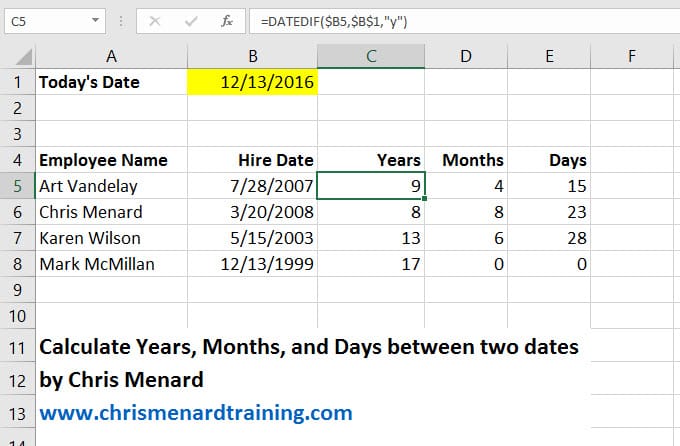The width and height of the screenshot is (680, 446).
Task: Click the Enter checkmark icon in formula bar
Action: tap(192, 20)
